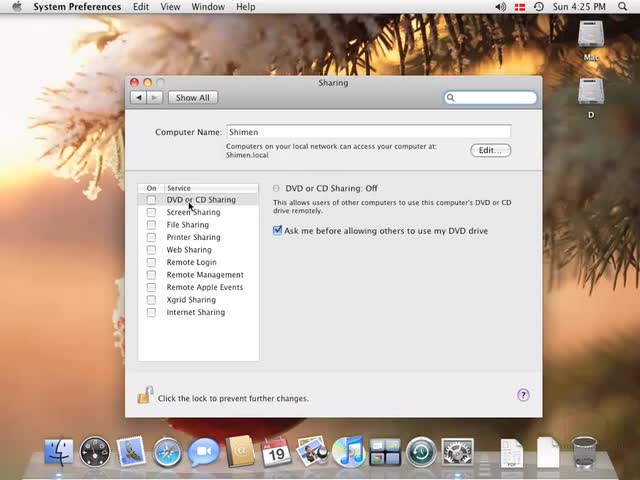Select the D drive on desktop
Image resolution: width=640 pixels, height=480 pixels.
click(x=591, y=98)
